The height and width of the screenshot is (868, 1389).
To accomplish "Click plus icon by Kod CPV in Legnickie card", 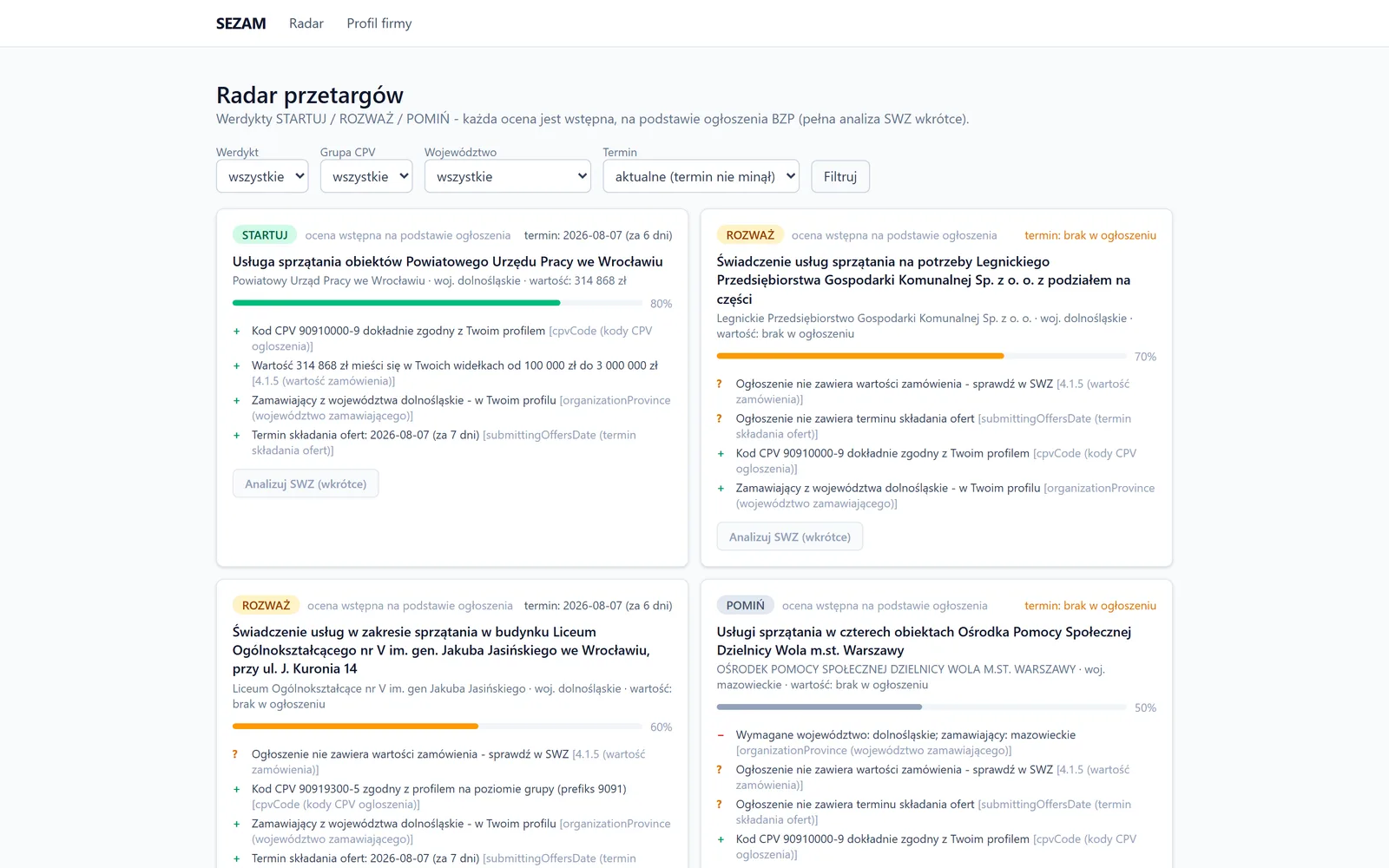I will (x=721, y=453).
